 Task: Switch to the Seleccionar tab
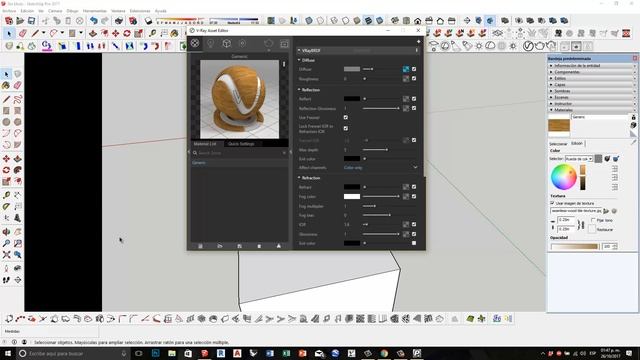click(558, 144)
